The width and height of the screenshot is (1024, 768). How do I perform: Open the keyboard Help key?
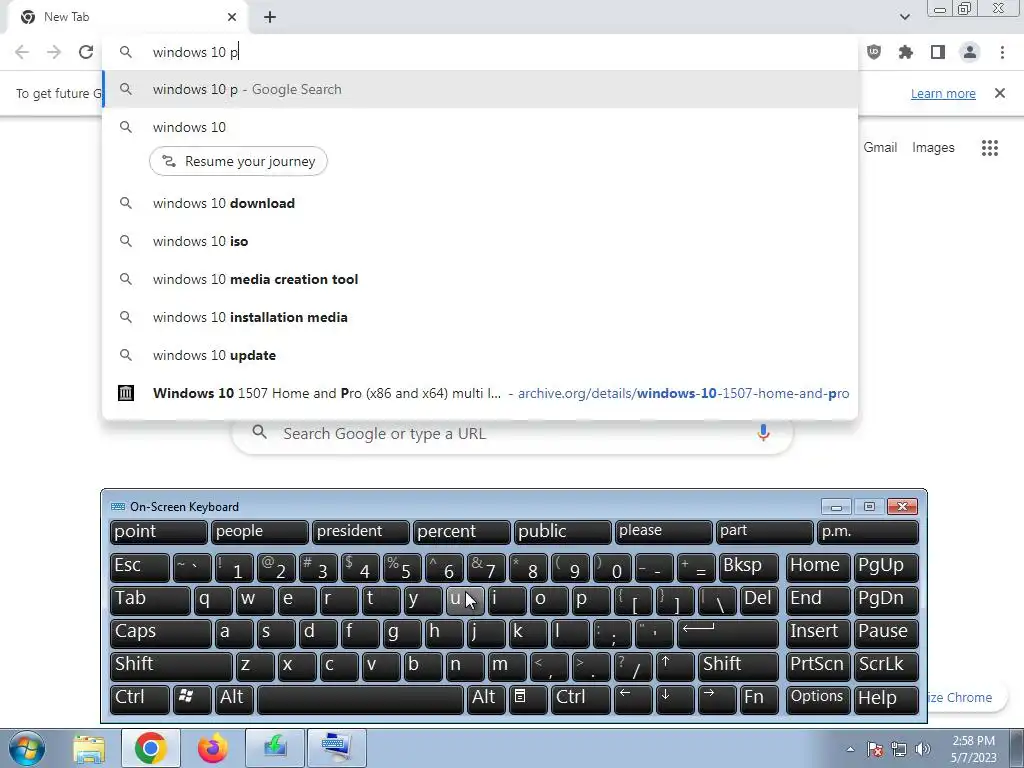886,698
